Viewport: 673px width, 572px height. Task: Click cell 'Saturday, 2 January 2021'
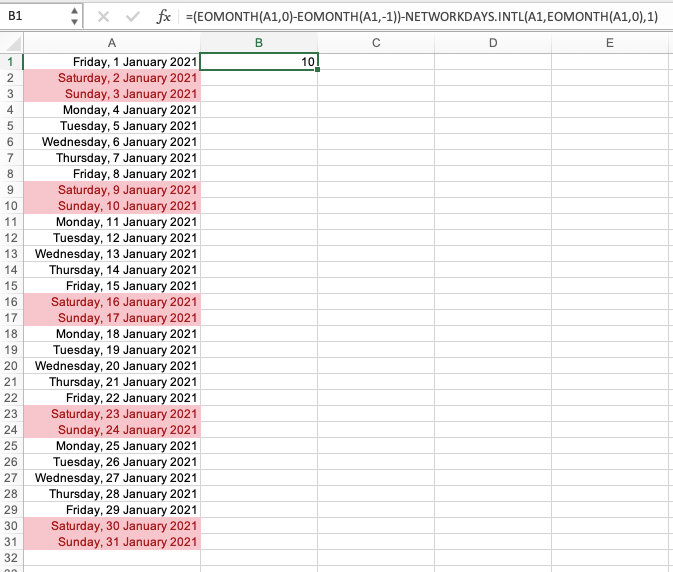112,78
